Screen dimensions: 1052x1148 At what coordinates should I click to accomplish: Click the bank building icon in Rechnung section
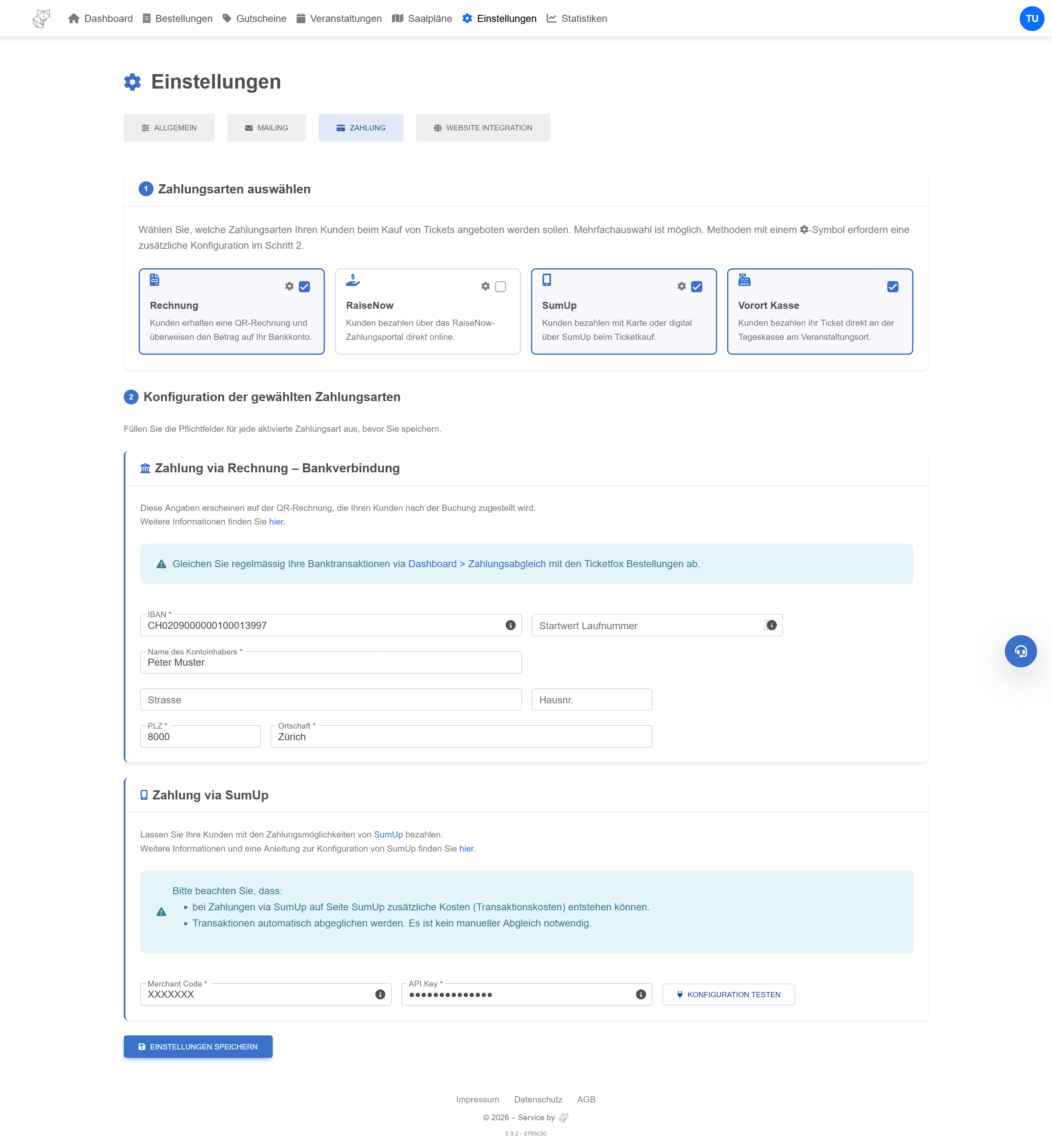click(x=145, y=468)
